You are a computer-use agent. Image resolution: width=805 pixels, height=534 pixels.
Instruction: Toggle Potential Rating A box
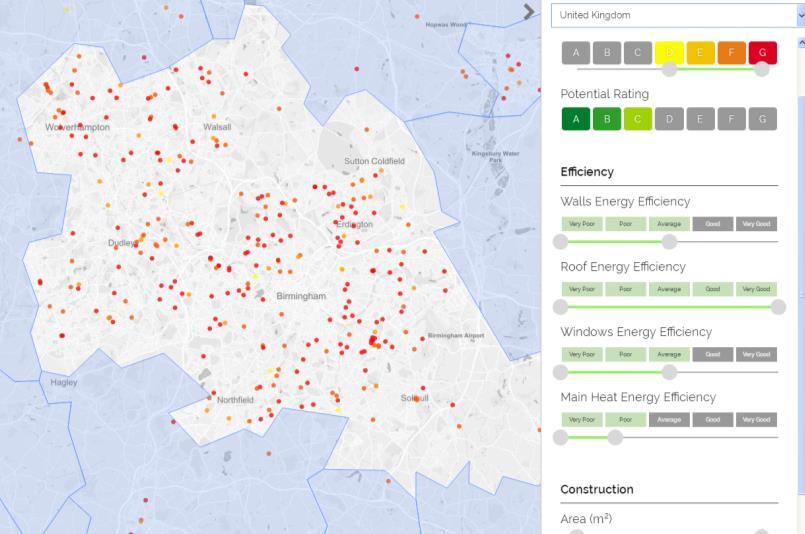point(576,119)
